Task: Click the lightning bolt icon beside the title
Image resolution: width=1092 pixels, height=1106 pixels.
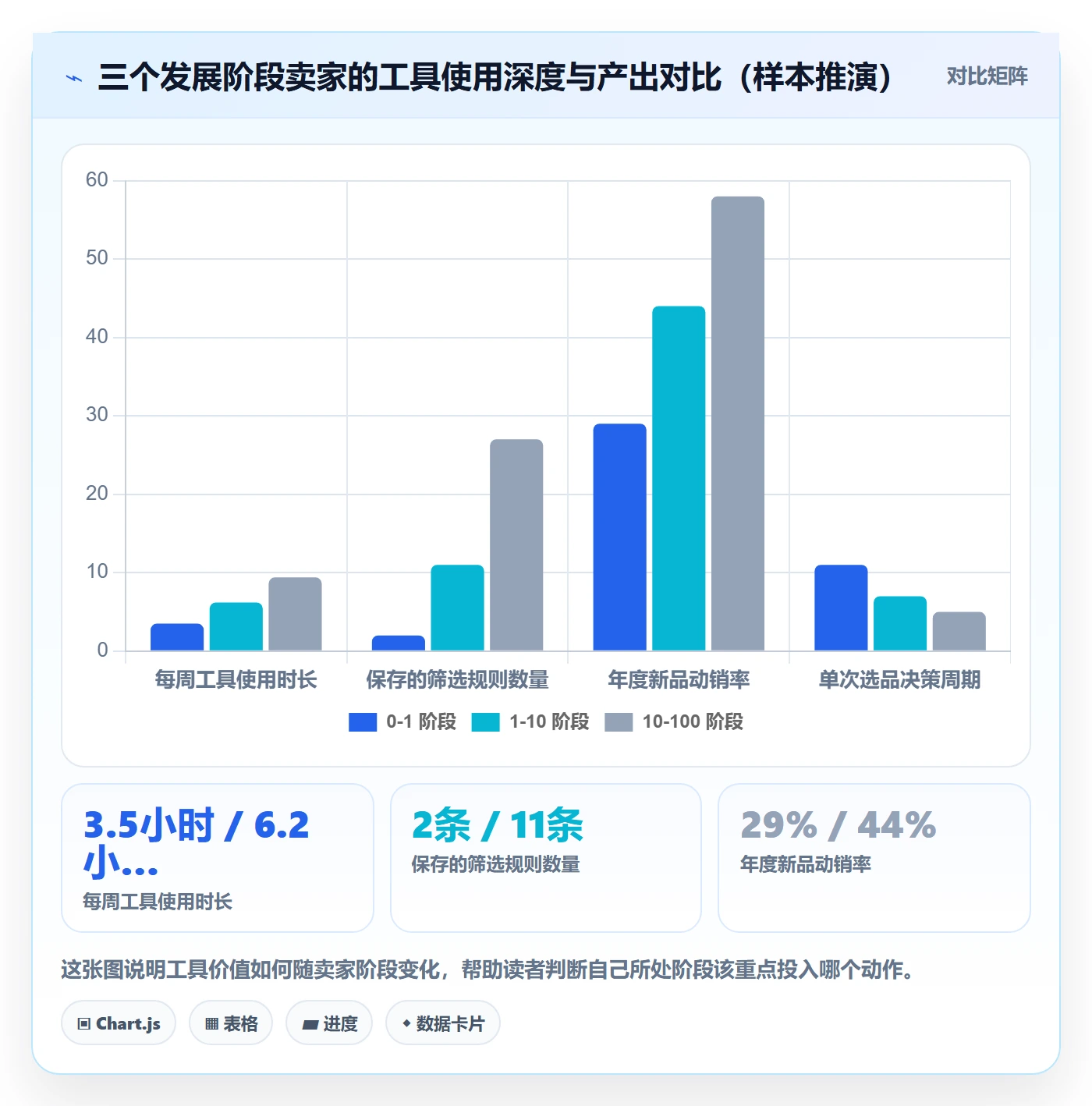Action: [x=74, y=78]
